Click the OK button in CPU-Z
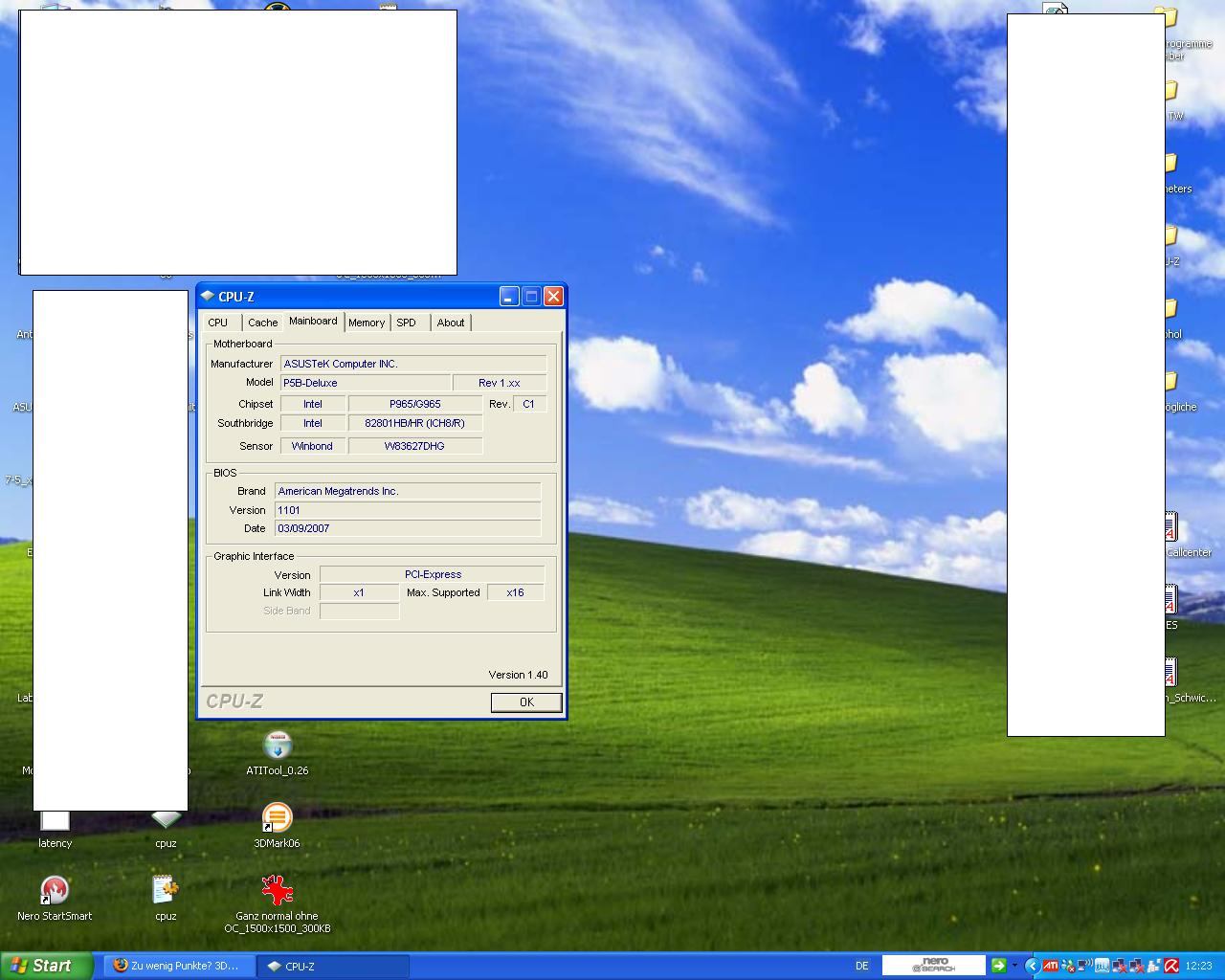The height and width of the screenshot is (980, 1225). pyautogui.click(x=525, y=702)
